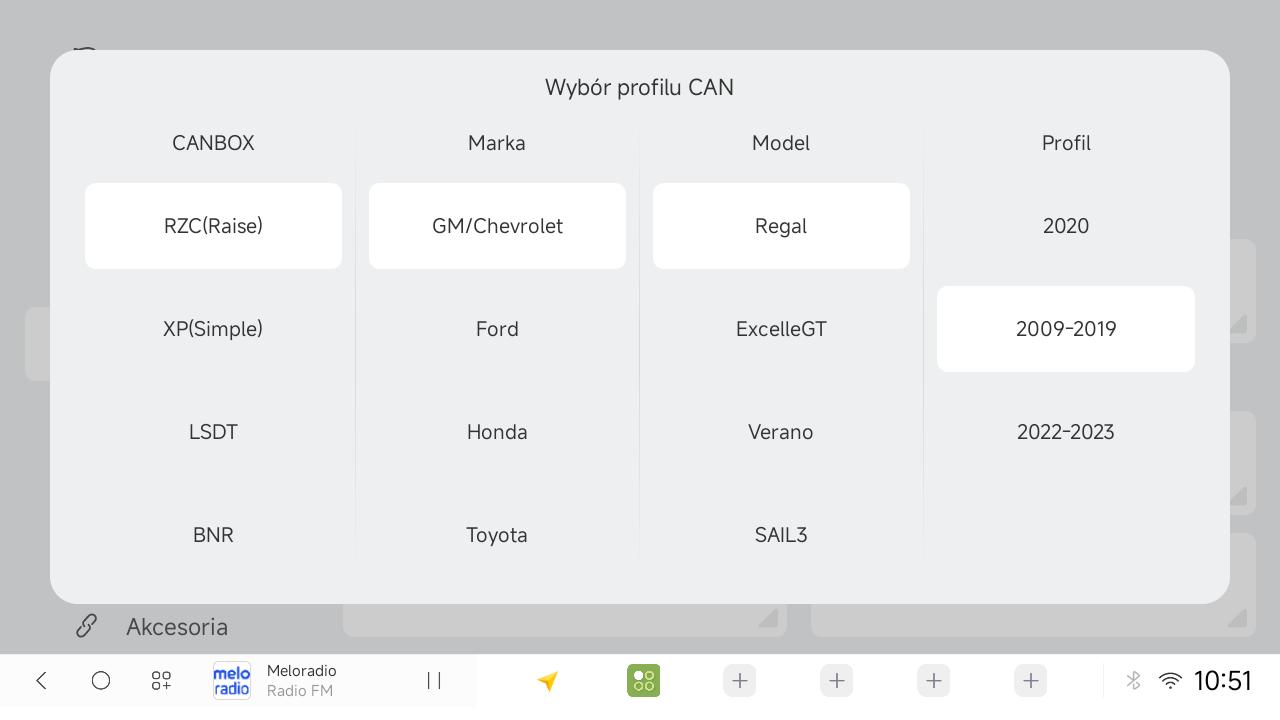The image size is (1280, 720).
Task: Open the green four-circle app icon
Action: coord(643,681)
